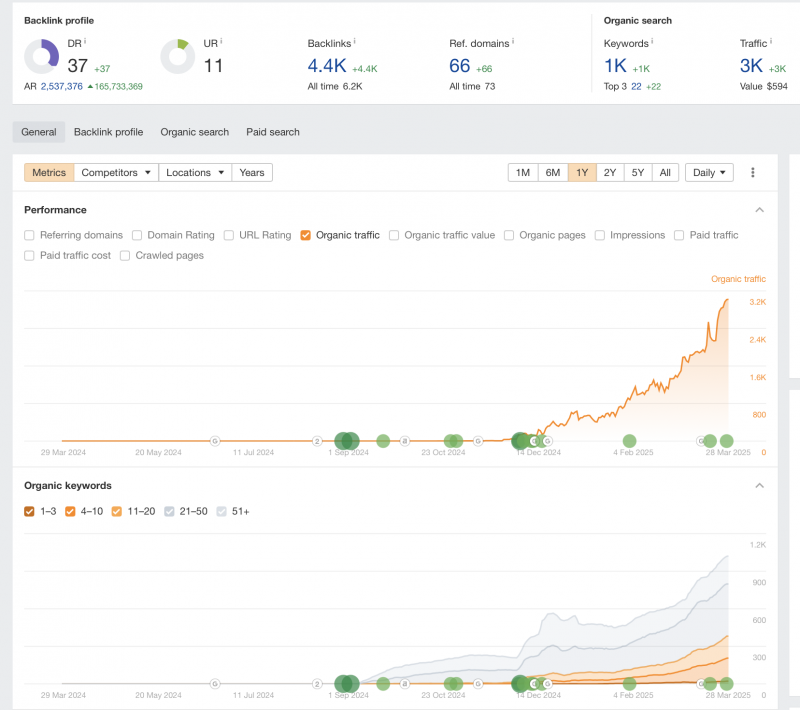The width and height of the screenshot is (800, 710).
Task: Uncheck the Organic traffic checkbox
Action: (306, 236)
